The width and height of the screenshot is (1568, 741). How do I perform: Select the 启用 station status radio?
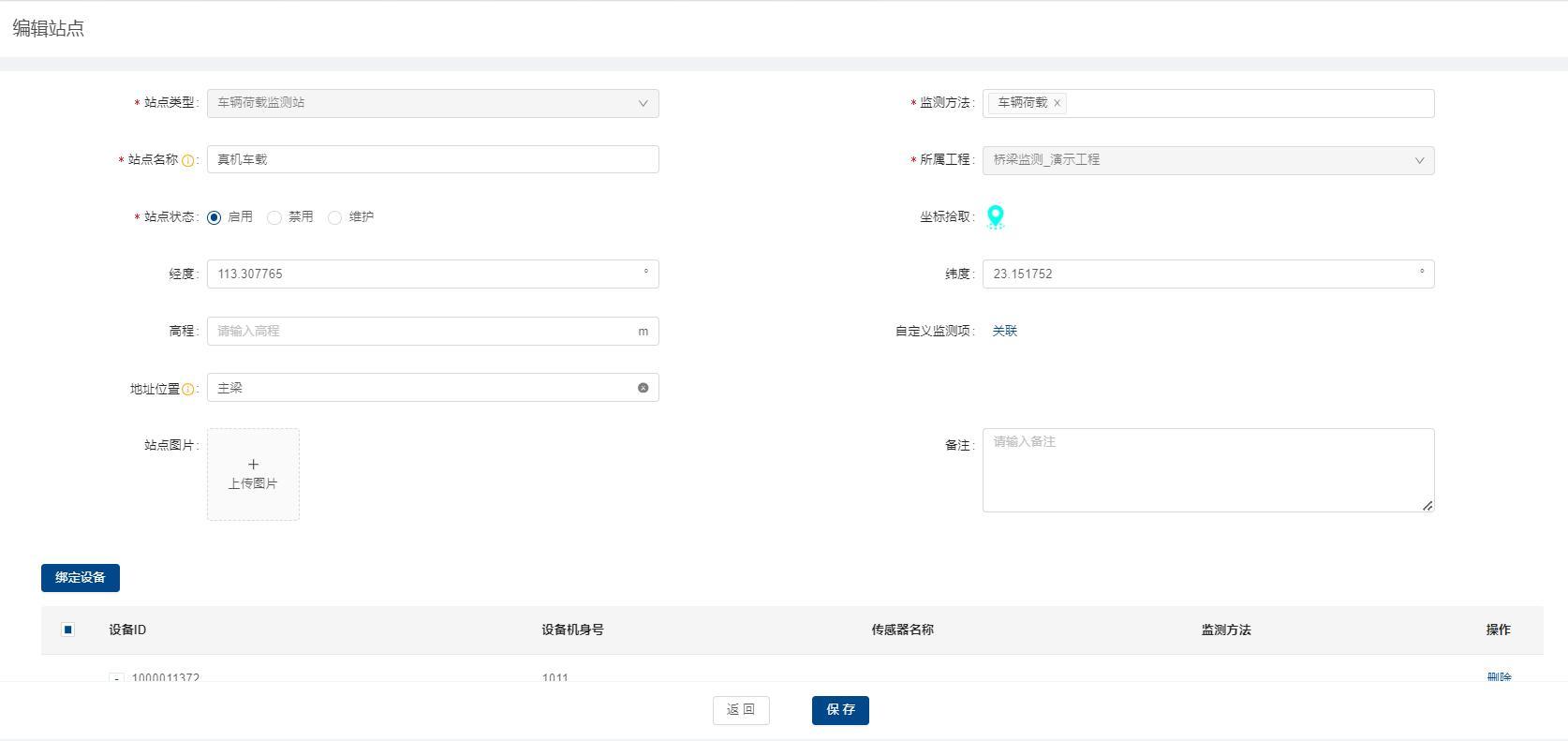pos(214,217)
